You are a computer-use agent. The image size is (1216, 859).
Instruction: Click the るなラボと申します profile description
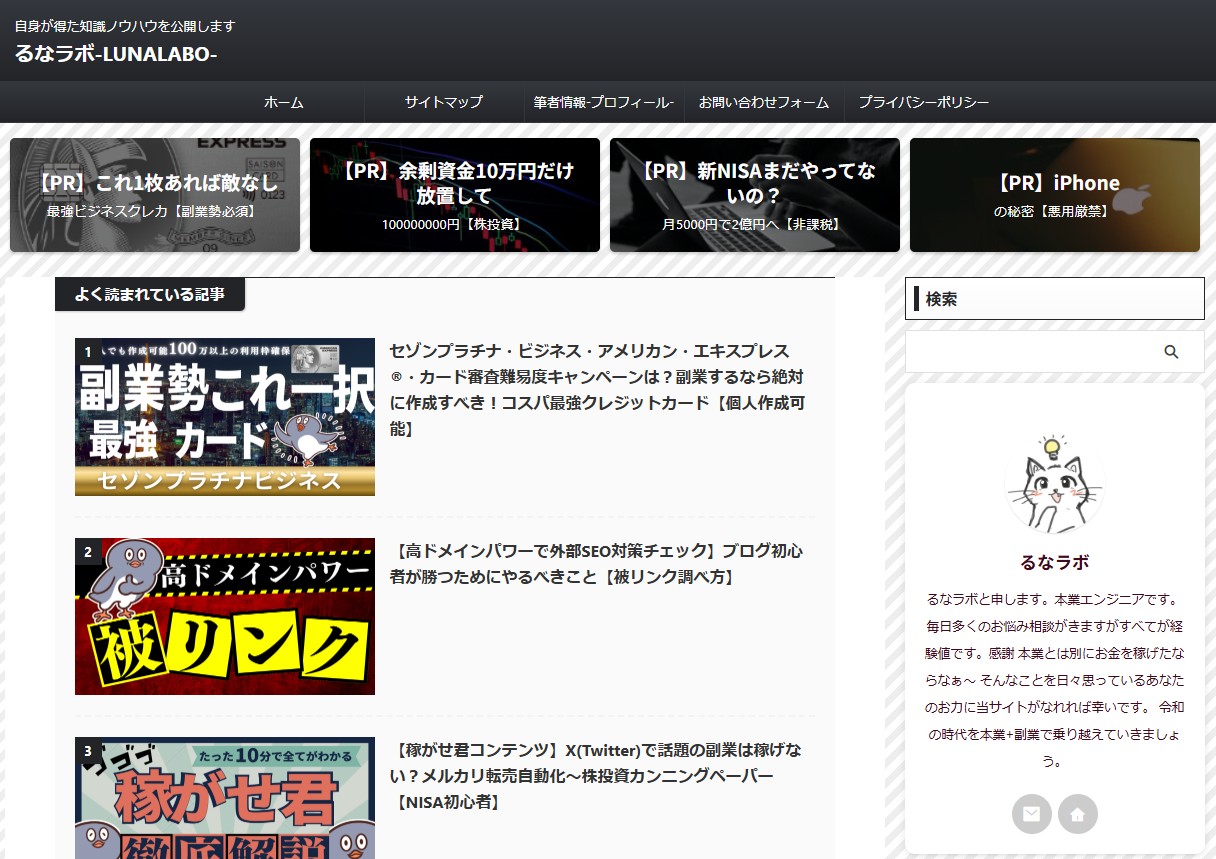pyautogui.click(x=1054, y=680)
